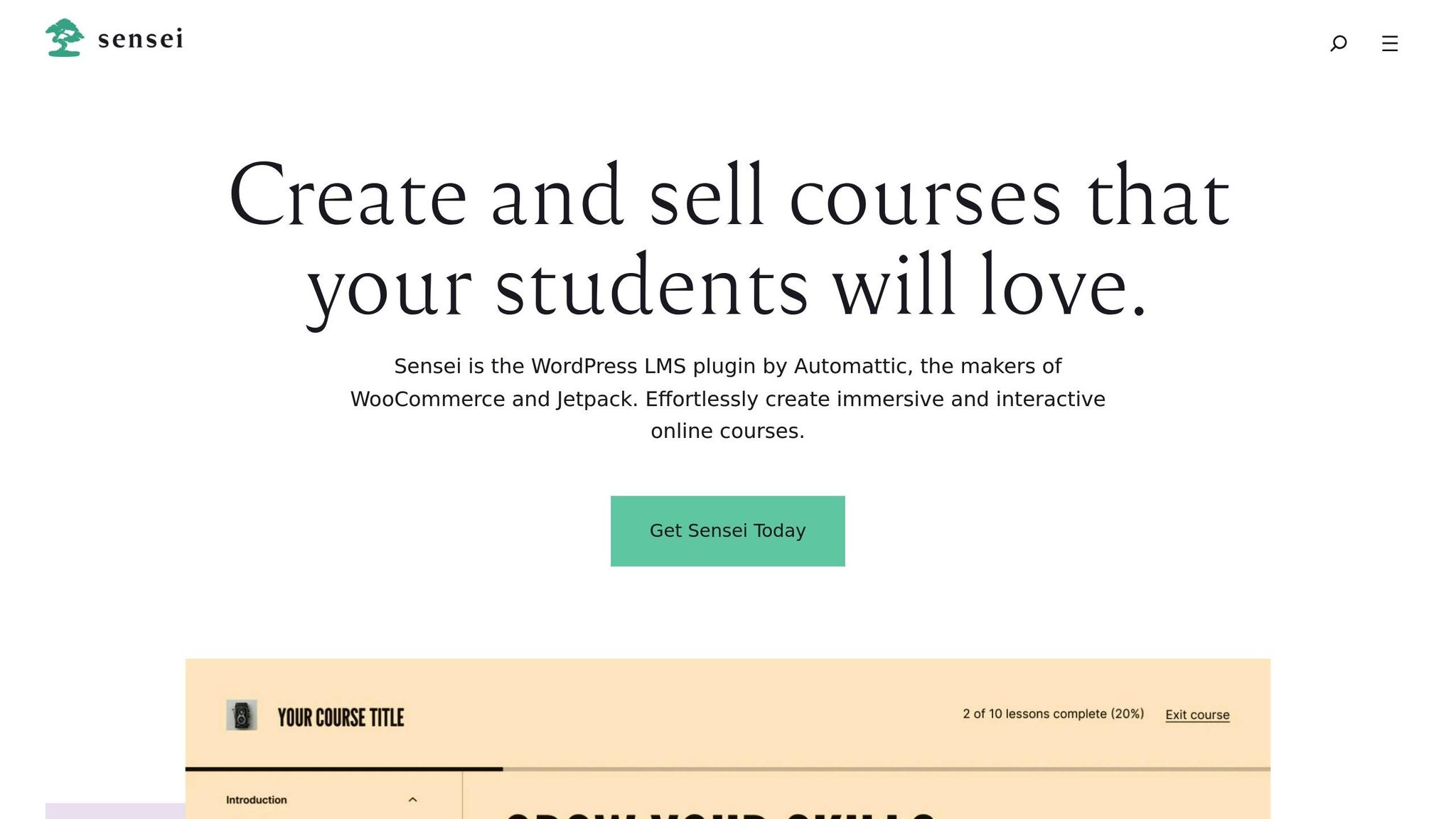Viewport: 1456px width, 819px height.
Task: Collapse the Introduction module chevron
Action: pos(412,800)
